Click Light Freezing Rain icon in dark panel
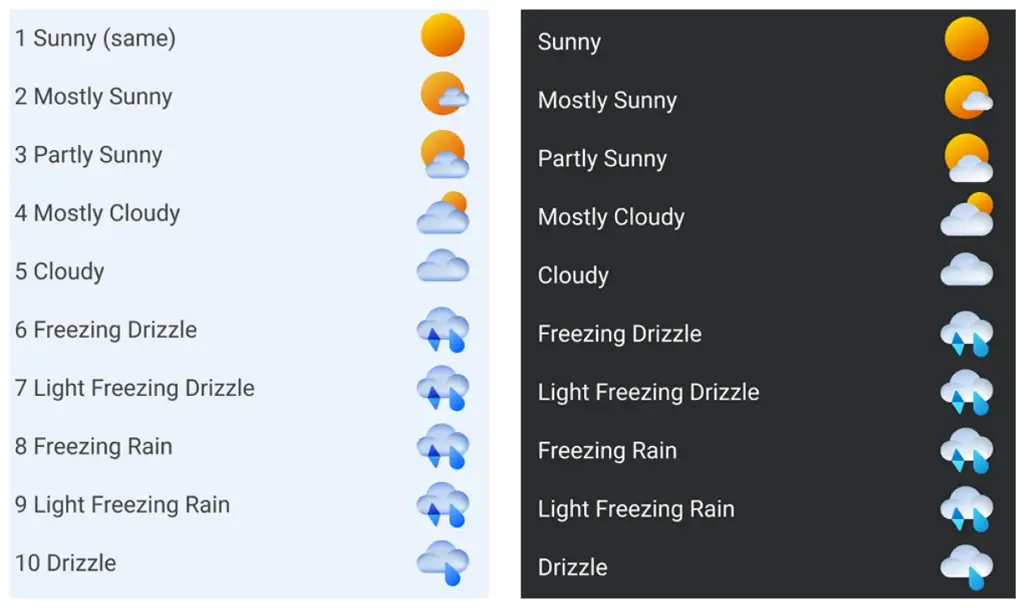Screen dimensions: 1024x608 click(966, 509)
